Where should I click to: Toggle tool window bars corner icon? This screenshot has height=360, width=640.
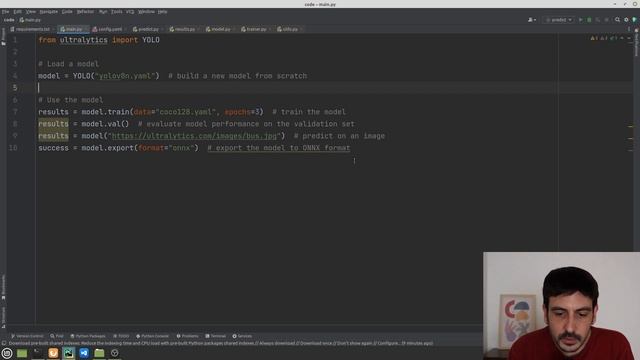(4, 343)
